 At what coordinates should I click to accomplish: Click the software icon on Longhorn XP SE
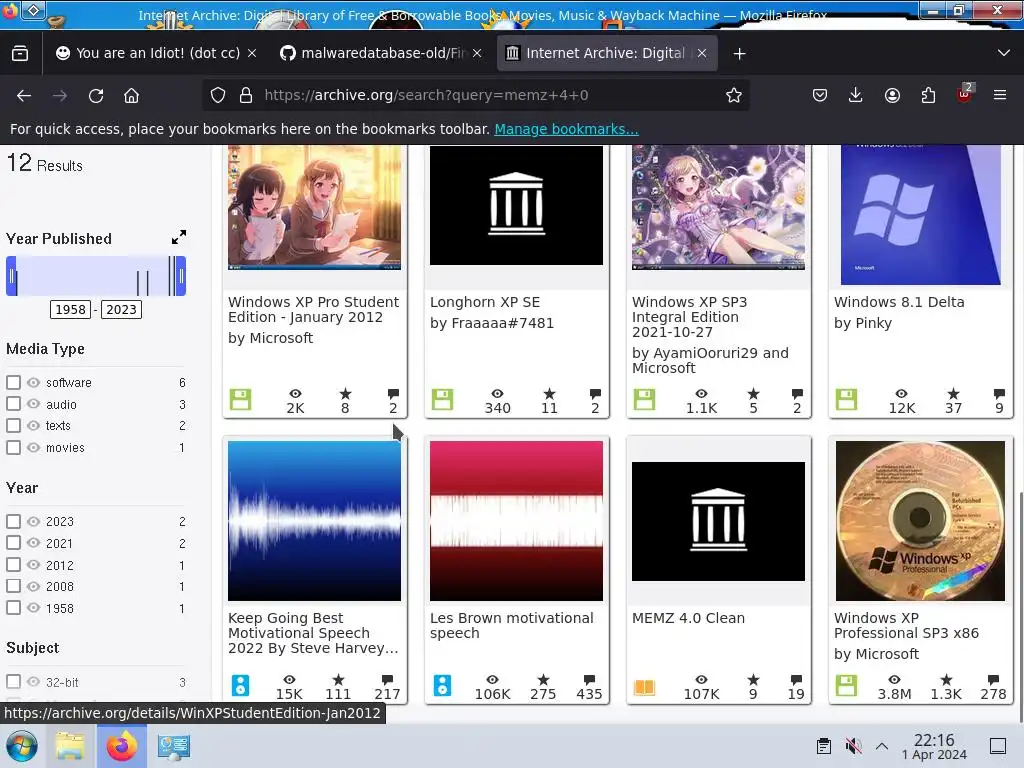click(443, 399)
